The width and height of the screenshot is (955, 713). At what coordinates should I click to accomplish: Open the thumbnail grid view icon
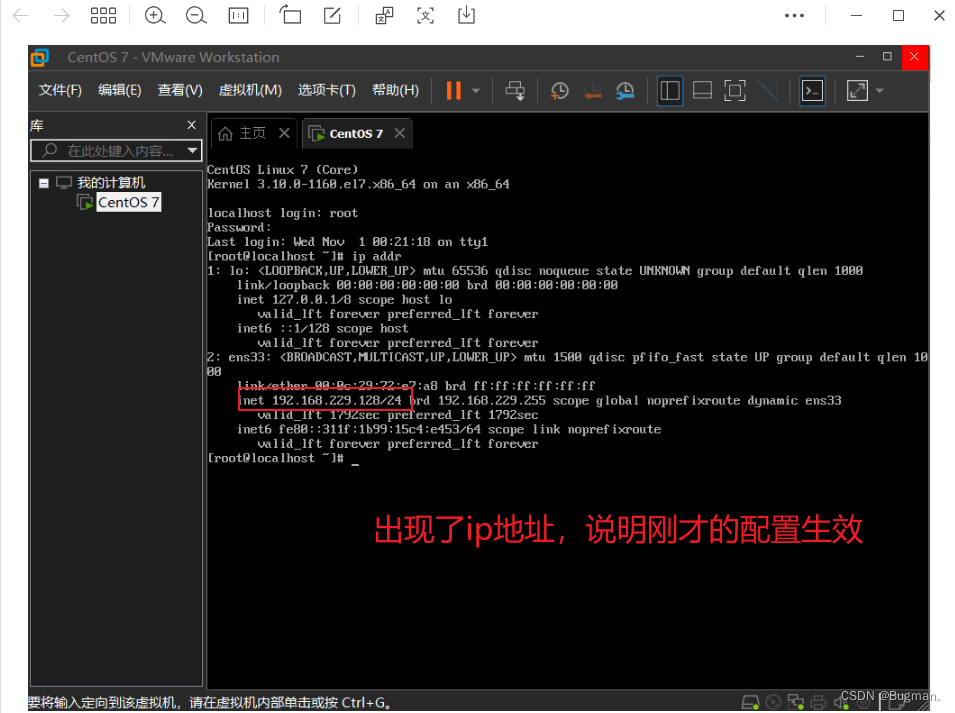click(103, 15)
